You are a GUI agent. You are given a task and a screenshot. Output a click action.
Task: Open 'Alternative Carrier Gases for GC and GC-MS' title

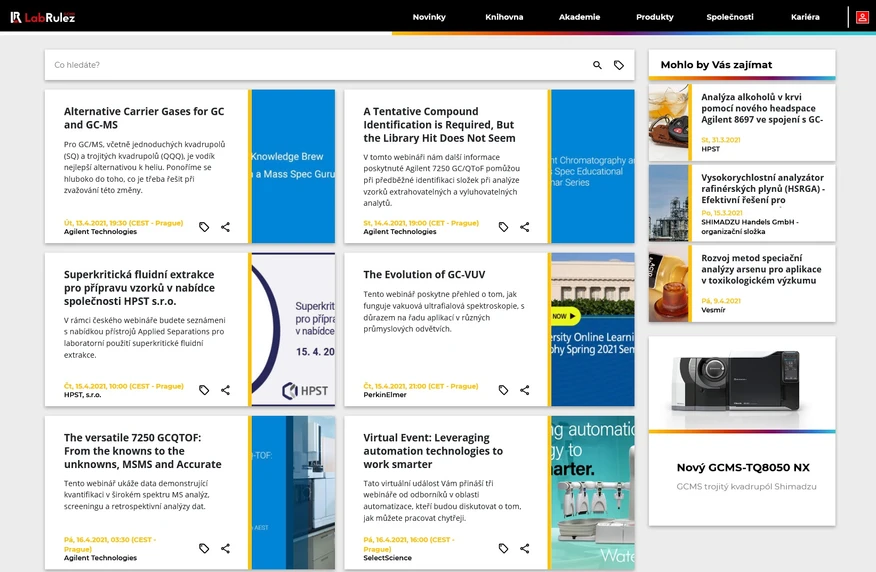(144, 118)
